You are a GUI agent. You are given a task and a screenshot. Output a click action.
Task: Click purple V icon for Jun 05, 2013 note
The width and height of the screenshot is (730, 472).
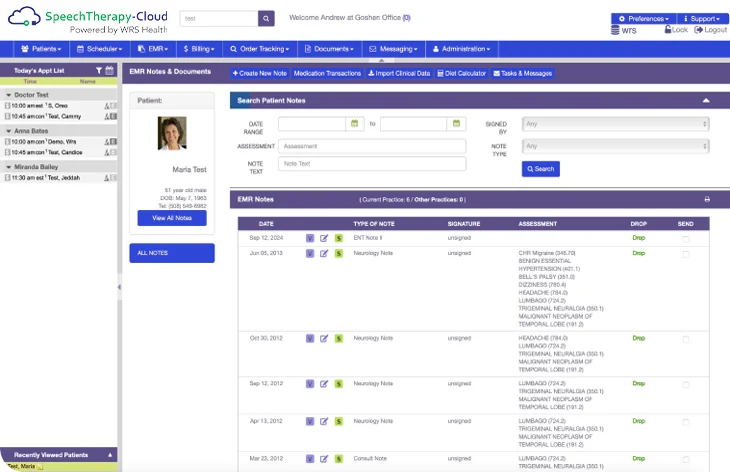(310, 253)
